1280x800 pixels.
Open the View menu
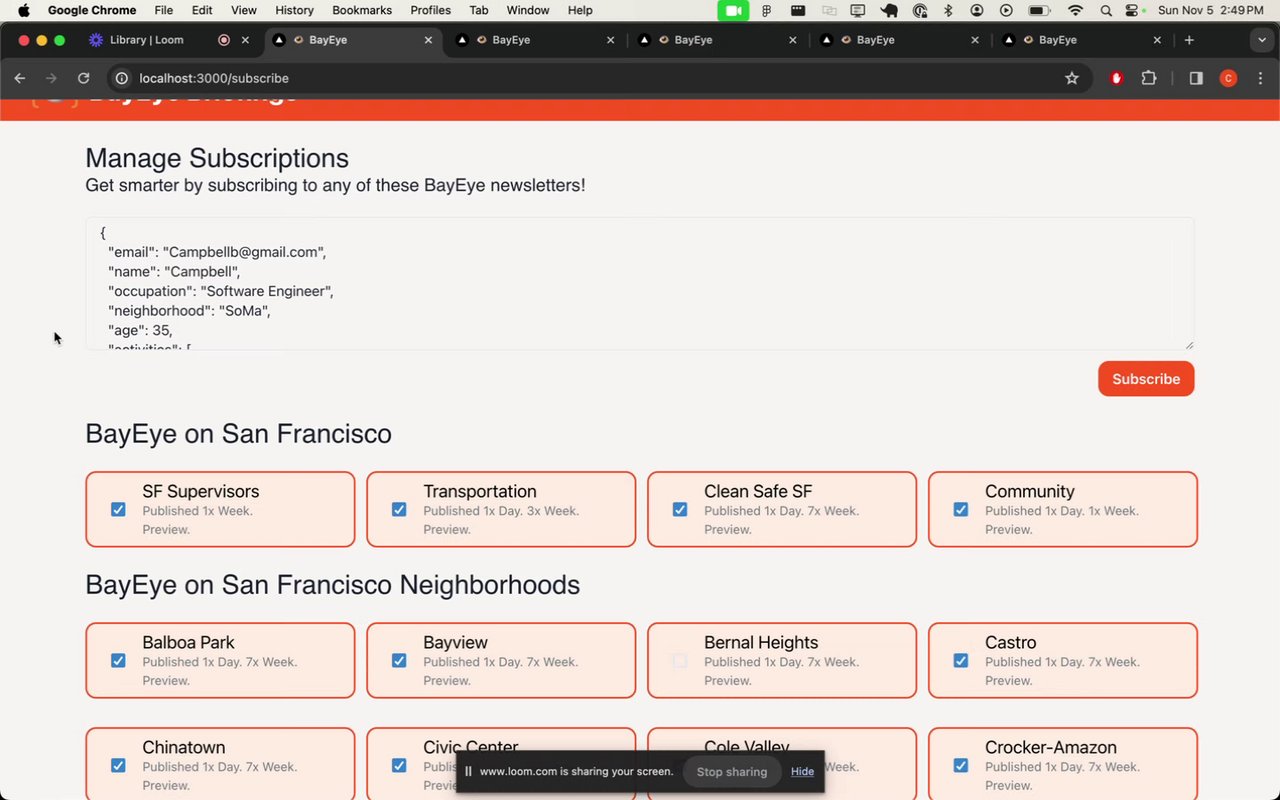coord(244,10)
